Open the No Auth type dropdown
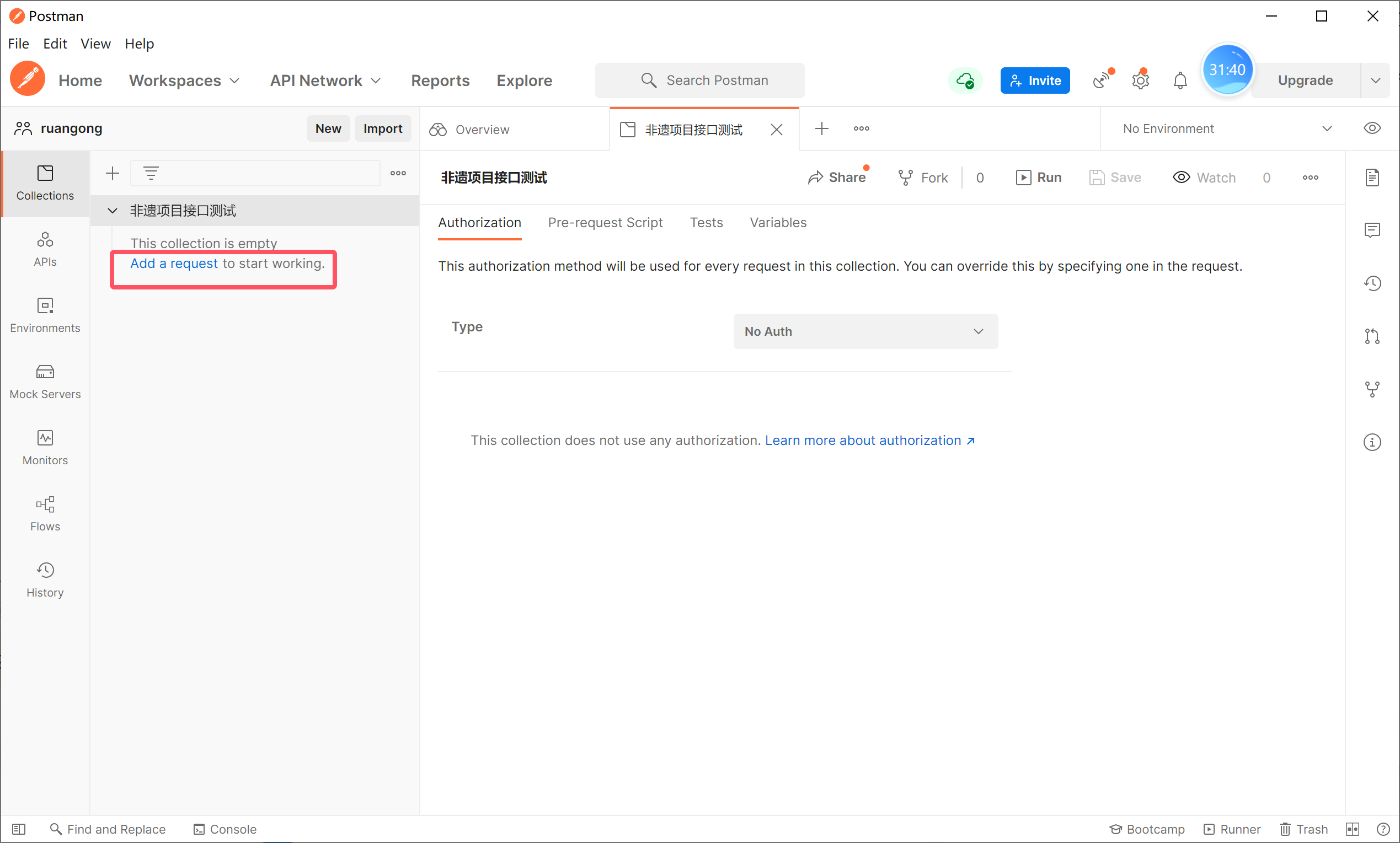 pos(865,331)
